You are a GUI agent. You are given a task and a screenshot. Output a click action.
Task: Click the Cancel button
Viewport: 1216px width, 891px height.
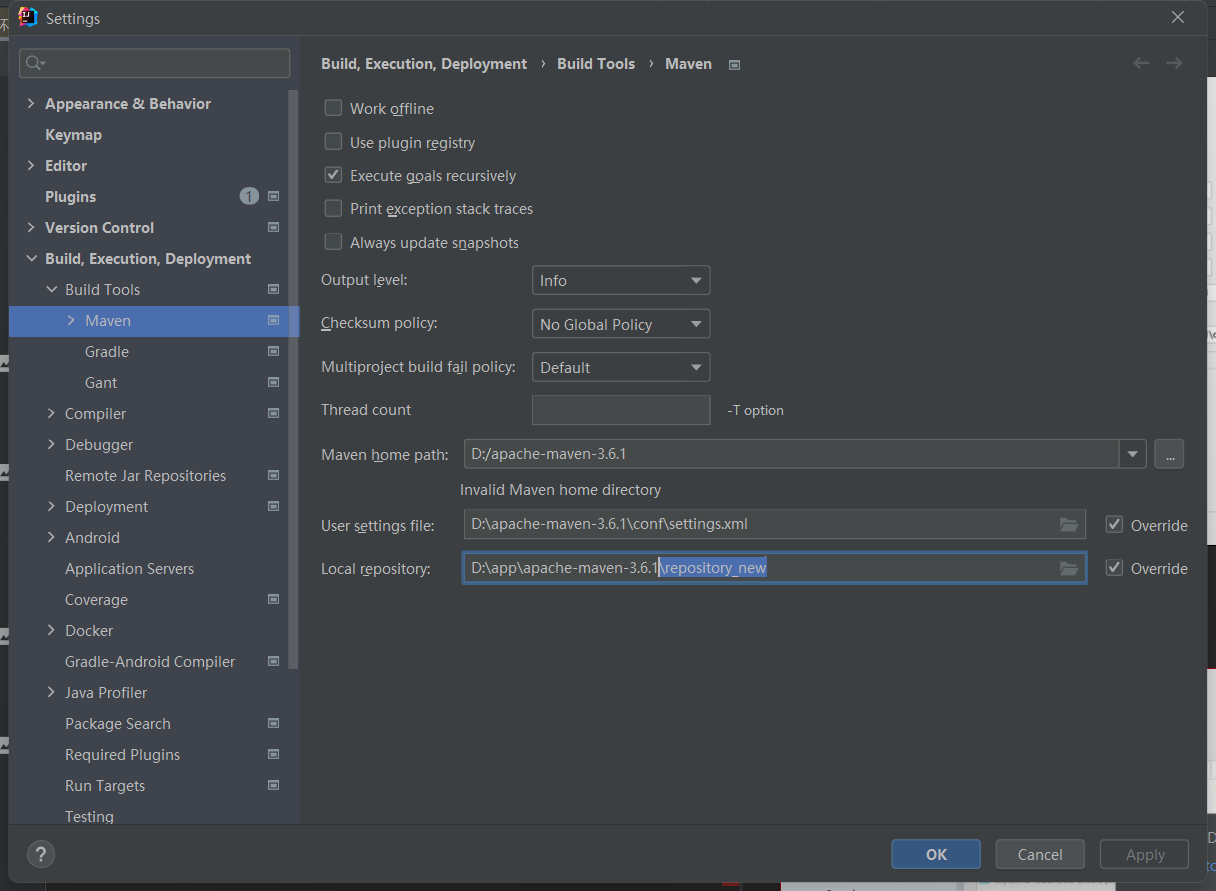(1040, 854)
